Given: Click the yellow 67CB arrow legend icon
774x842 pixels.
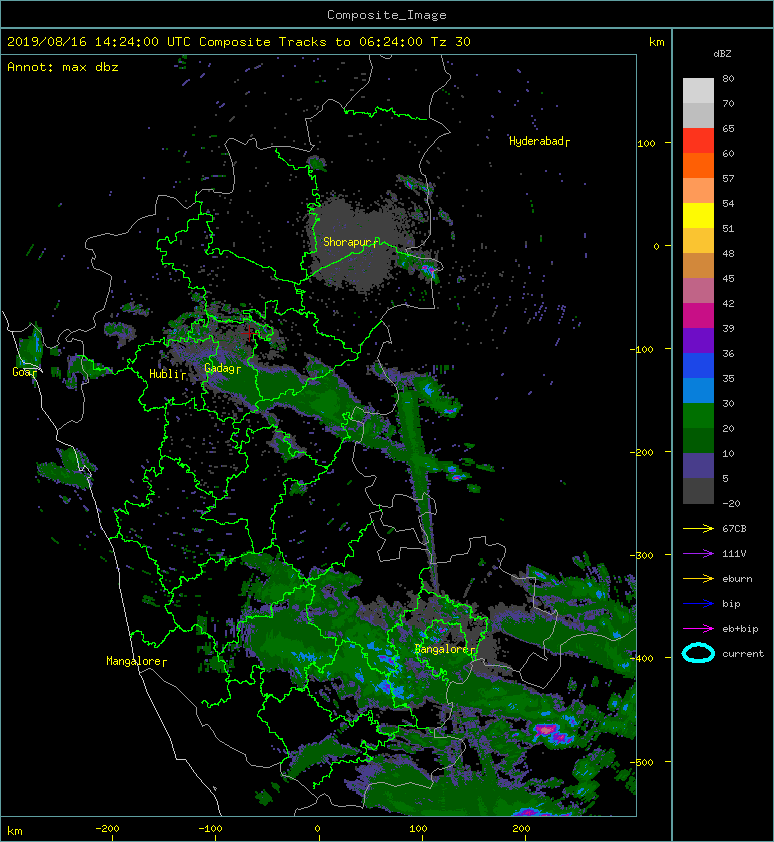Looking at the screenshot, I should 698,528.
